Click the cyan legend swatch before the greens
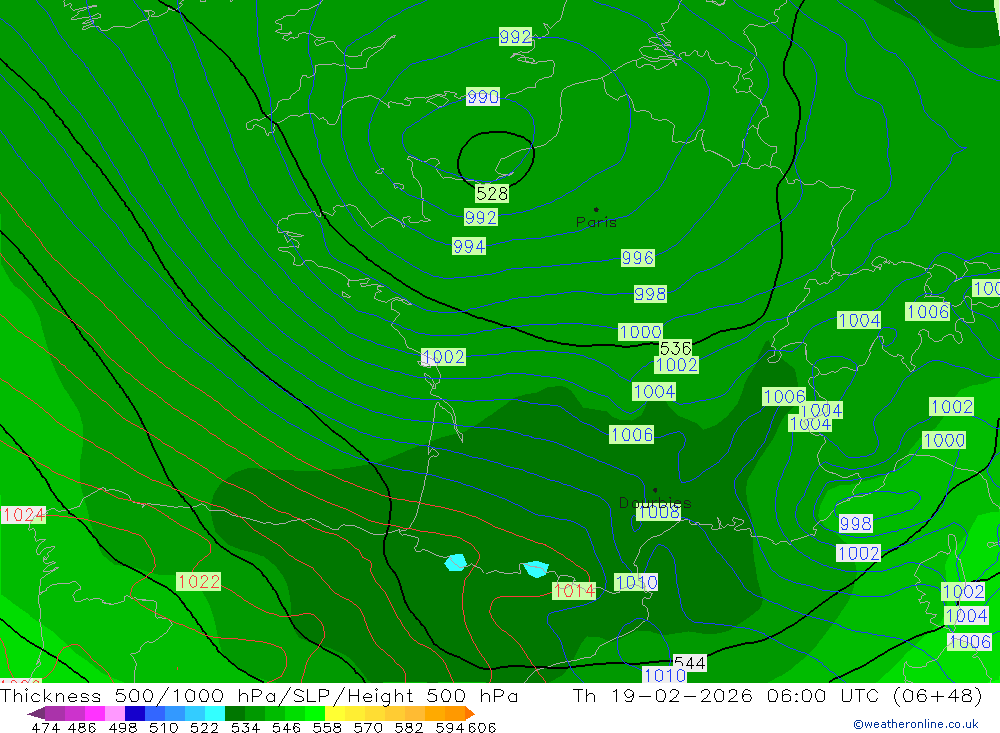The height and width of the screenshot is (733, 1000). (215, 713)
